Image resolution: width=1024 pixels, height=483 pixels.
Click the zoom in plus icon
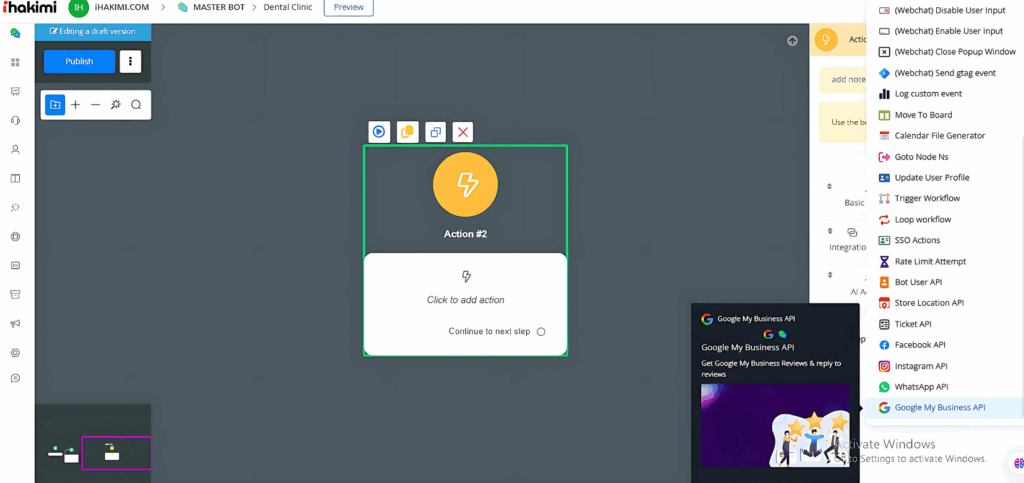[75, 105]
